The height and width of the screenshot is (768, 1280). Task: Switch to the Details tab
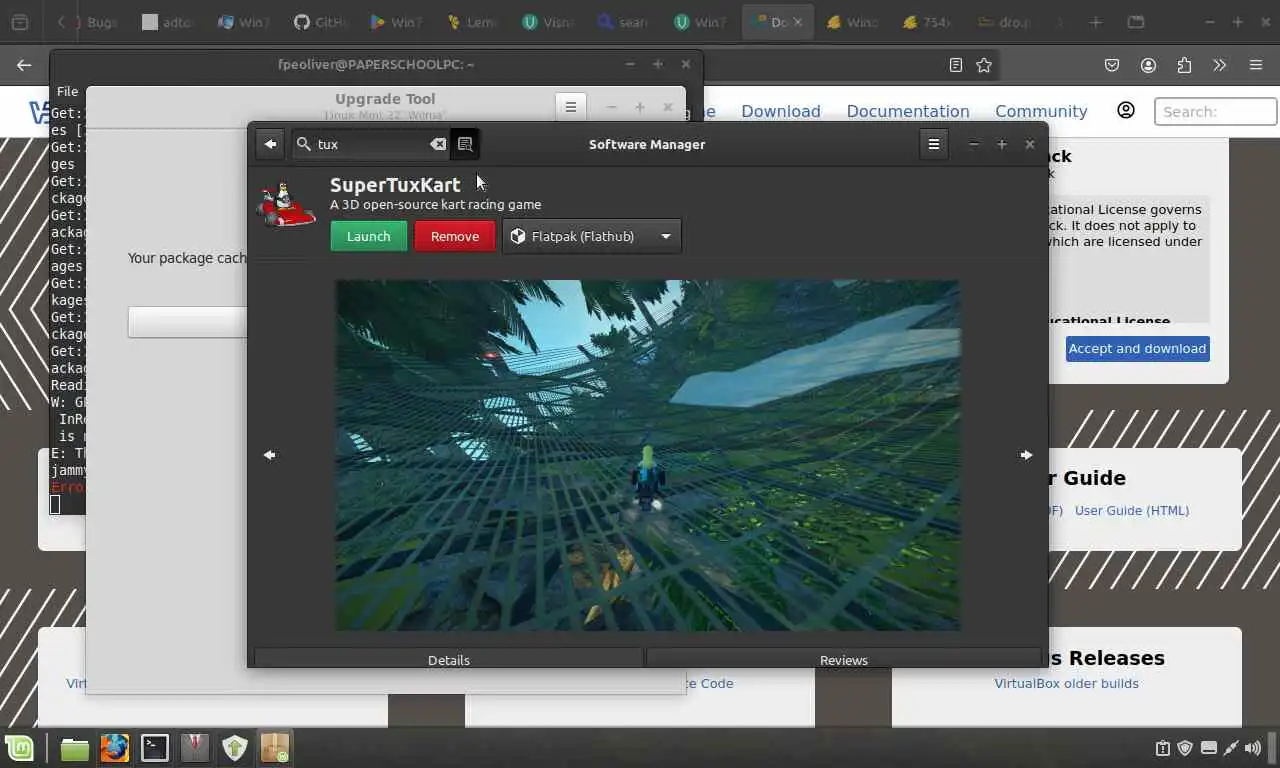point(449,659)
